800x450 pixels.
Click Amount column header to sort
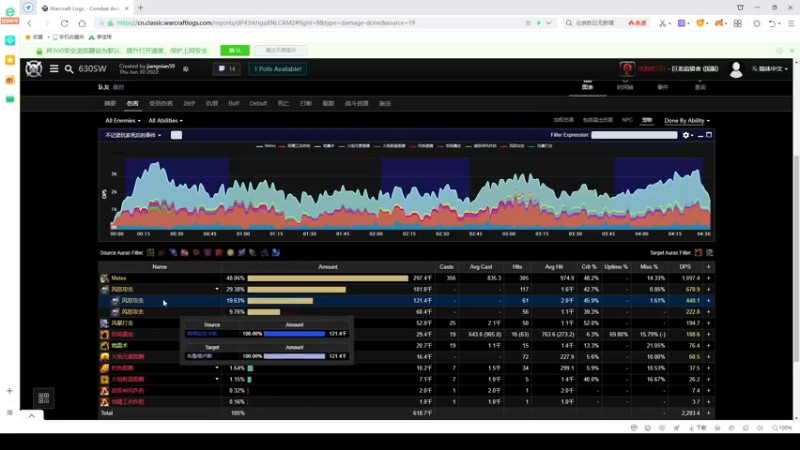click(328, 267)
